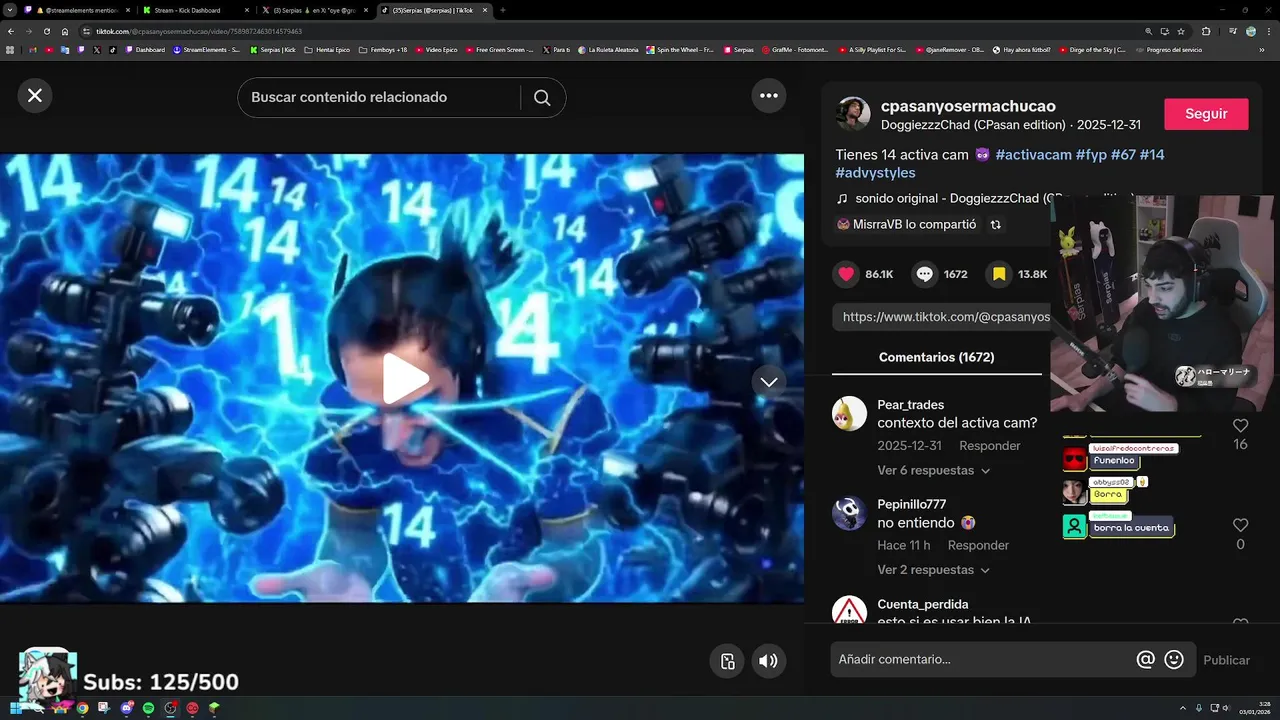Viewport: 1280px width, 720px height.
Task: Open the 'Serpias | Kick' bookmark
Action: point(273,50)
